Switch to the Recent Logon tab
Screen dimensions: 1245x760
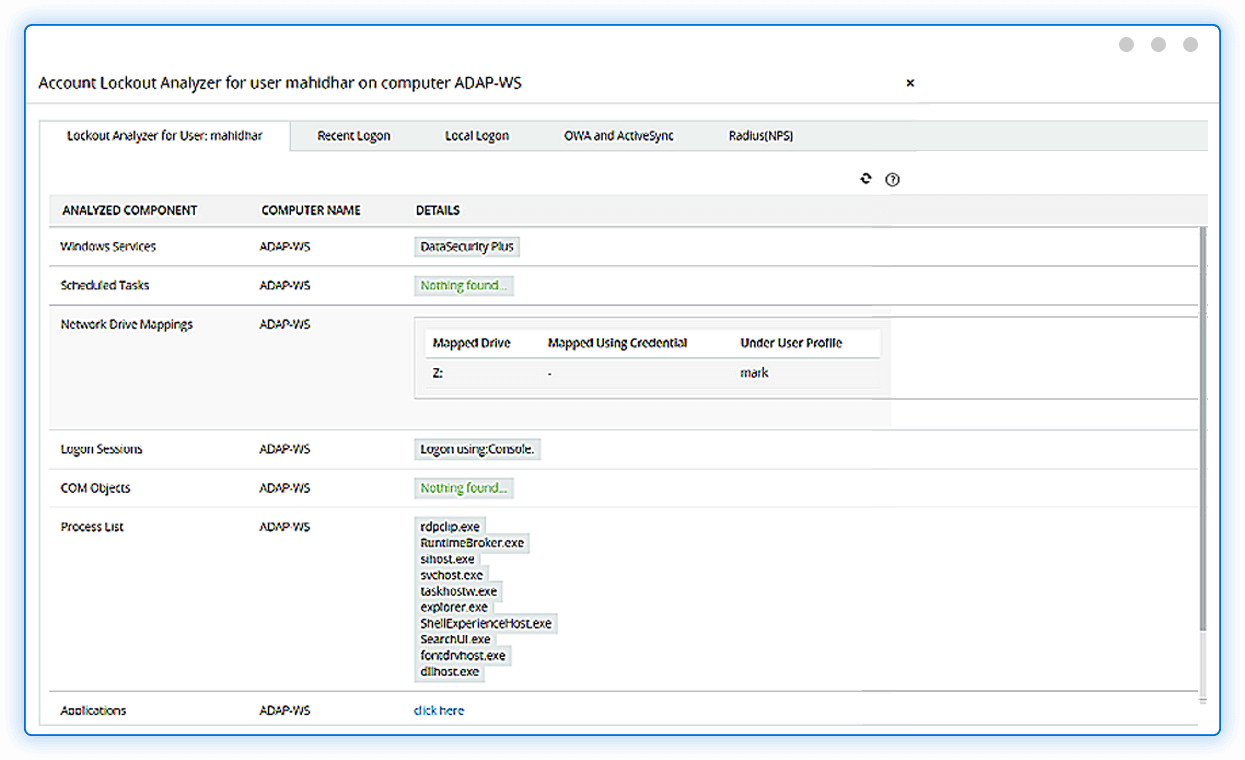point(353,136)
